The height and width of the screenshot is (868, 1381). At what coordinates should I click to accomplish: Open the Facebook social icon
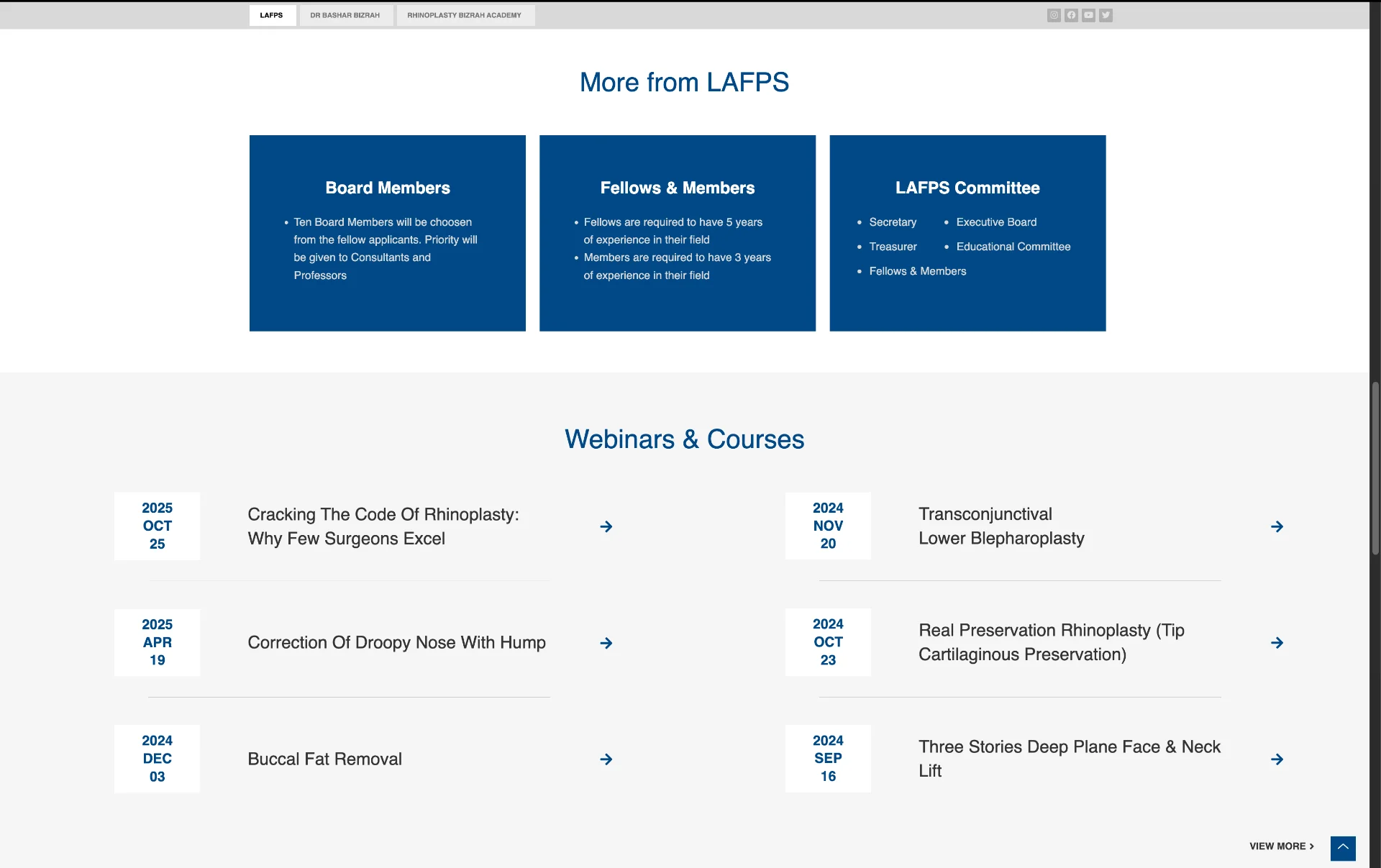[x=1071, y=15]
